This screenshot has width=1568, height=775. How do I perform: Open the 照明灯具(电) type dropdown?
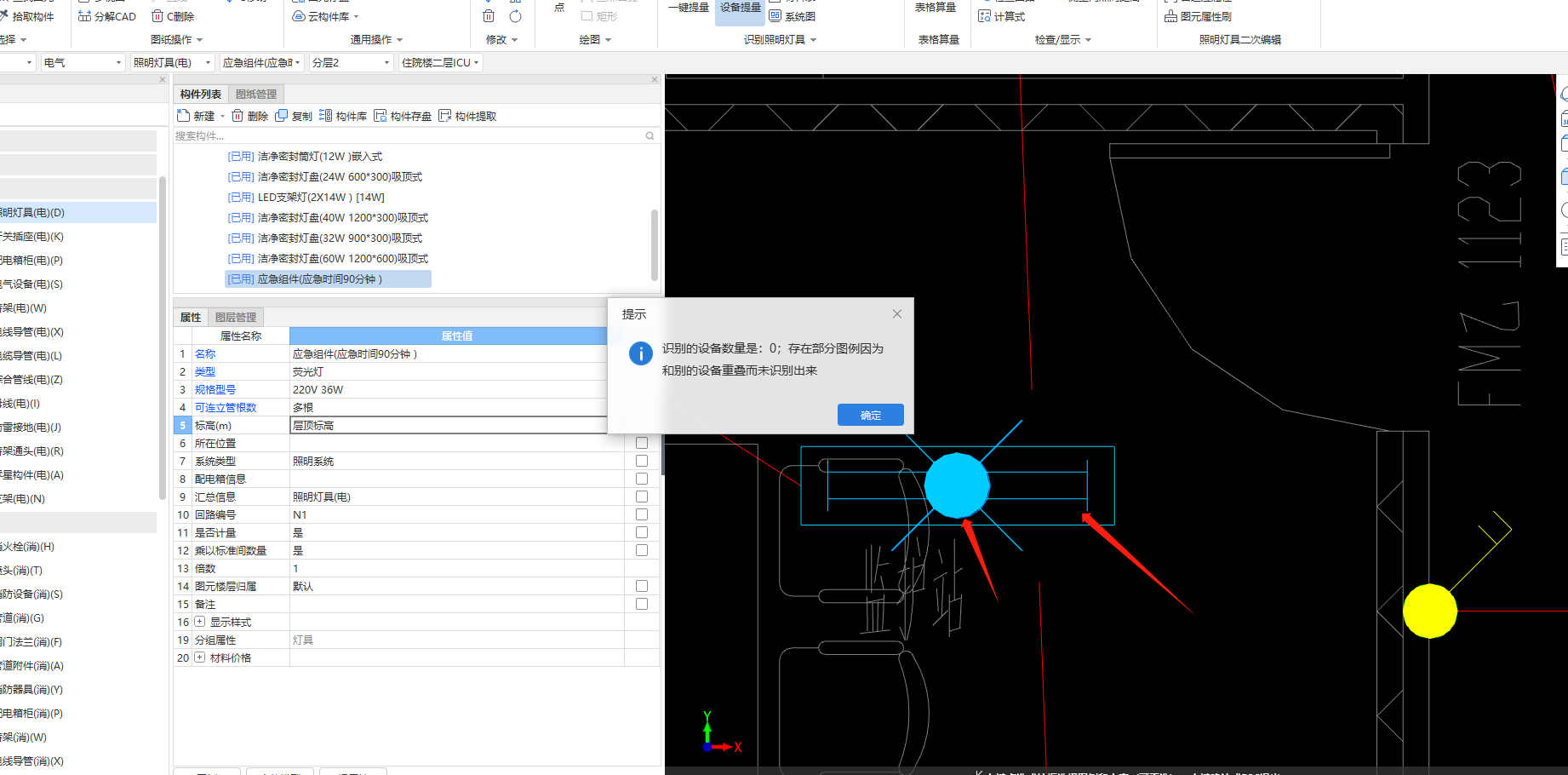[x=172, y=62]
